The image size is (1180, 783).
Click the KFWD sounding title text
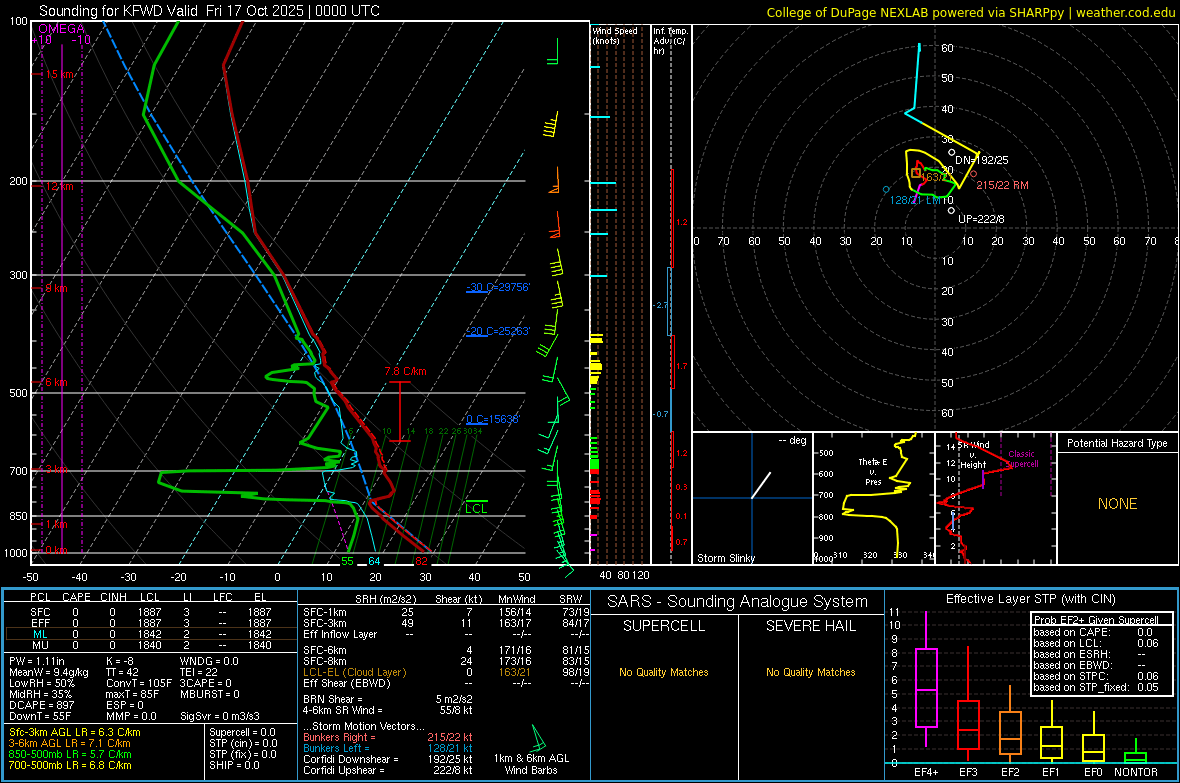coord(209,11)
